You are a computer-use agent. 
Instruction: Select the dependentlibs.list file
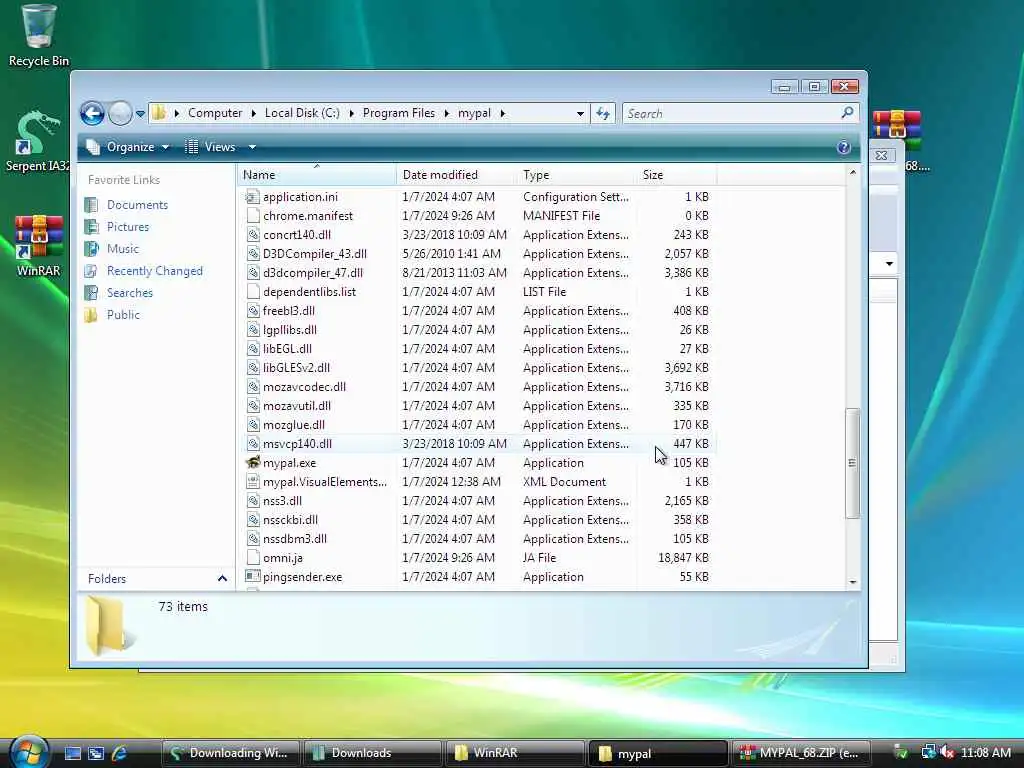point(309,292)
